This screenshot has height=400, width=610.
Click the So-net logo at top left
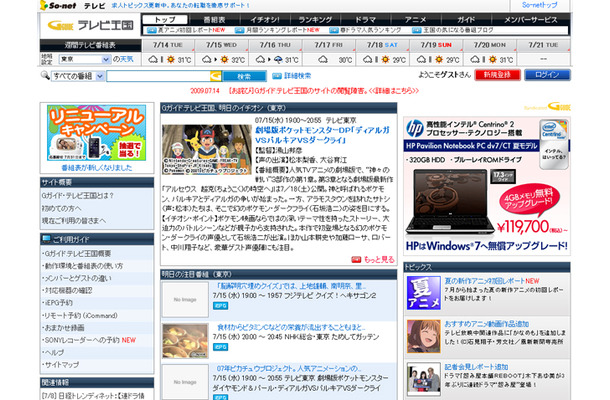(x=58, y=5)
